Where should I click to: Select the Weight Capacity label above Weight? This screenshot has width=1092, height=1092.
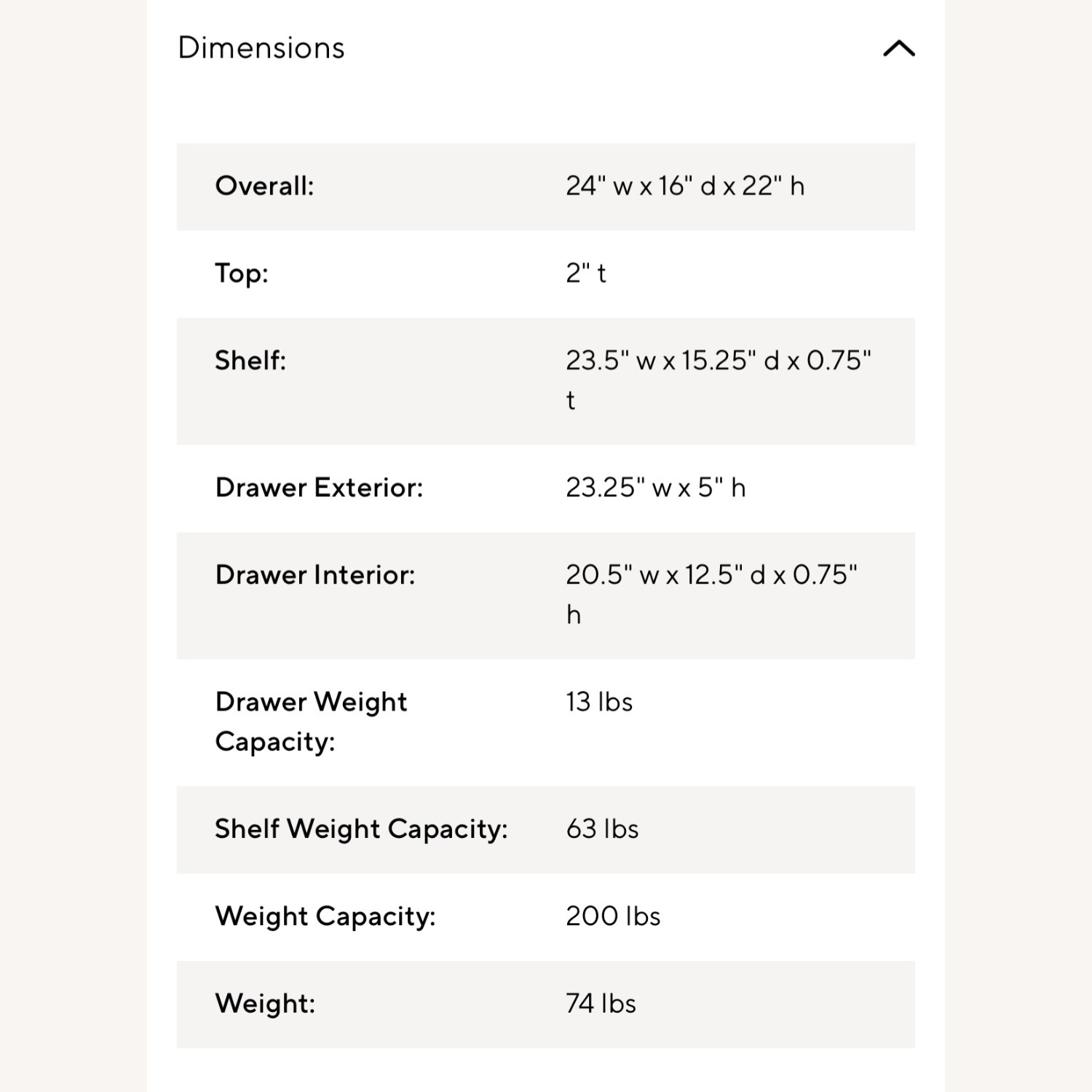(325, 917)
